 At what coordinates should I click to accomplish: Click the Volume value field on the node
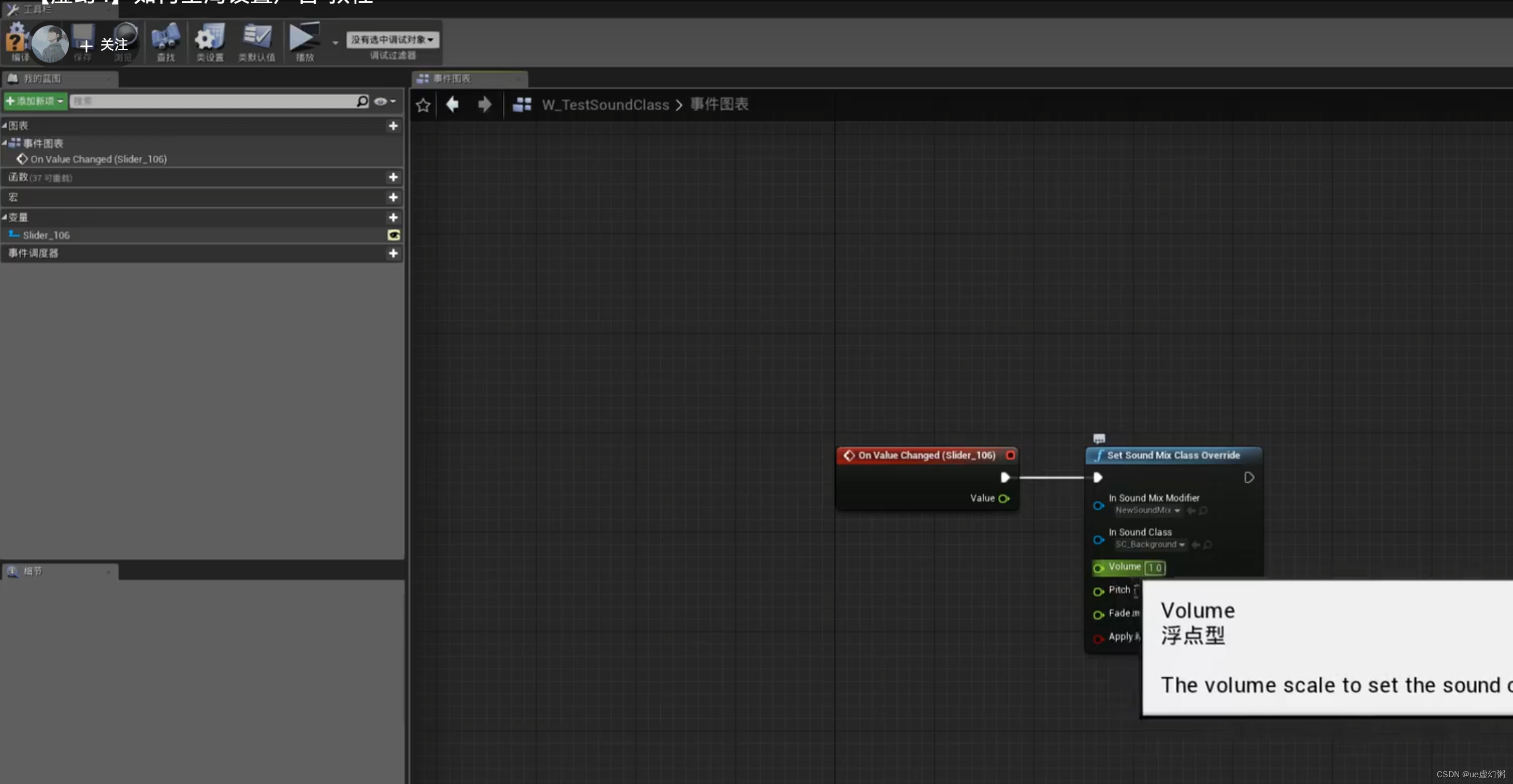point(1154,568)
